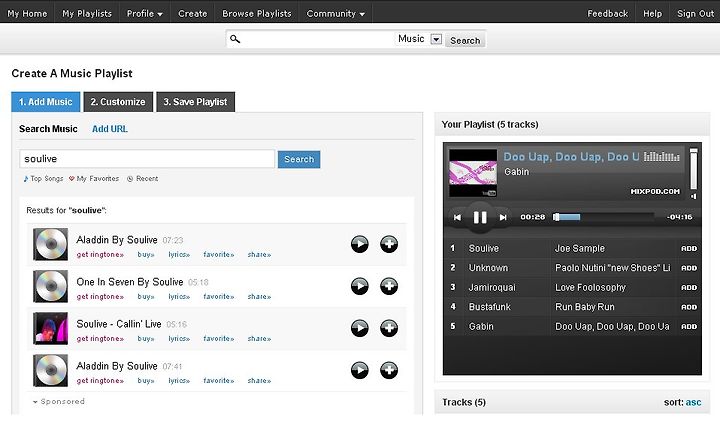The height and width of the screenshot is (425, 720).
Task: Click ADD on the Unknown Paolo Nutini track
Action: 689,268
